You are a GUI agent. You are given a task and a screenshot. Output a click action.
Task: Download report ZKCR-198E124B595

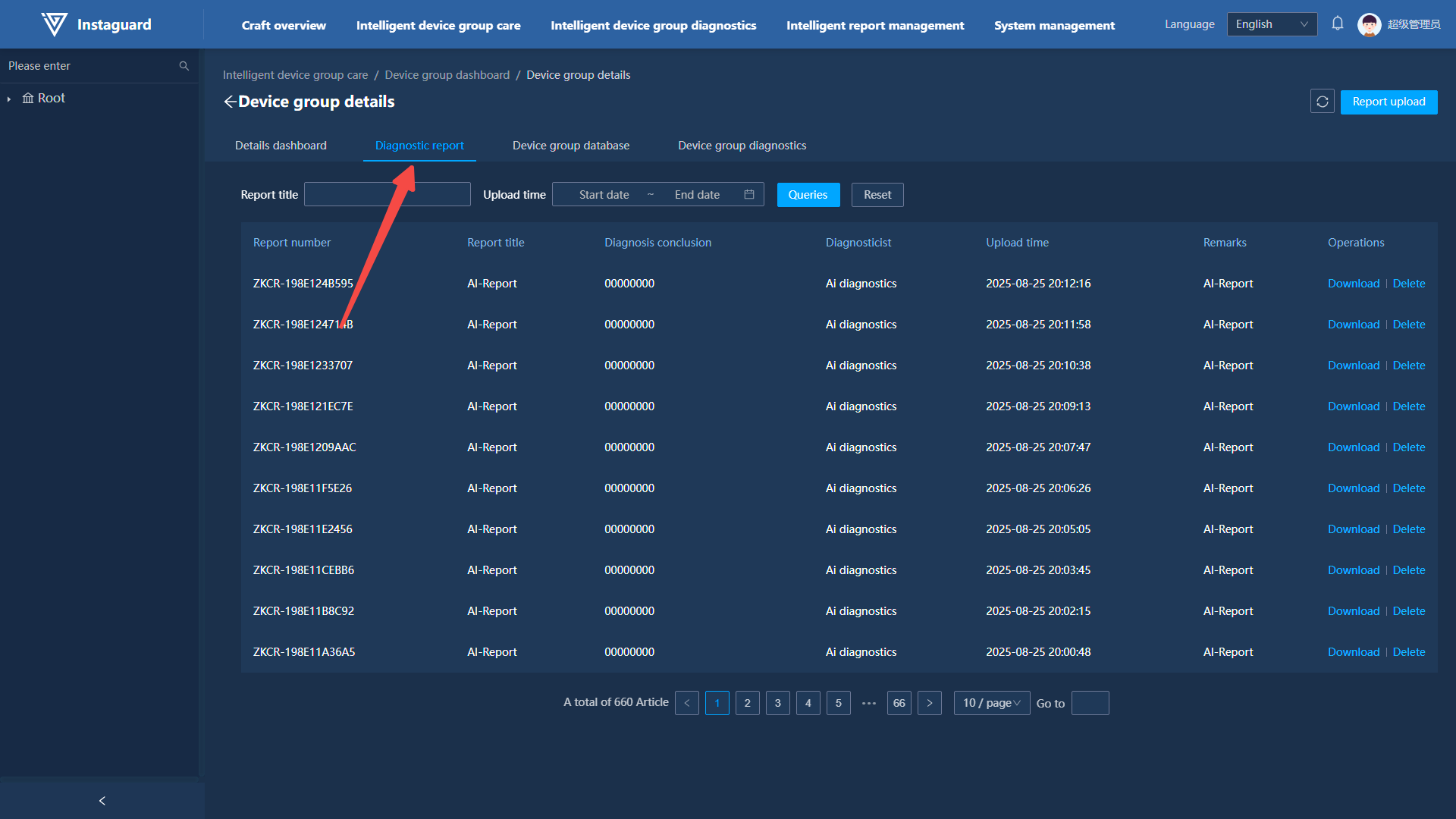coord(1353,284)
